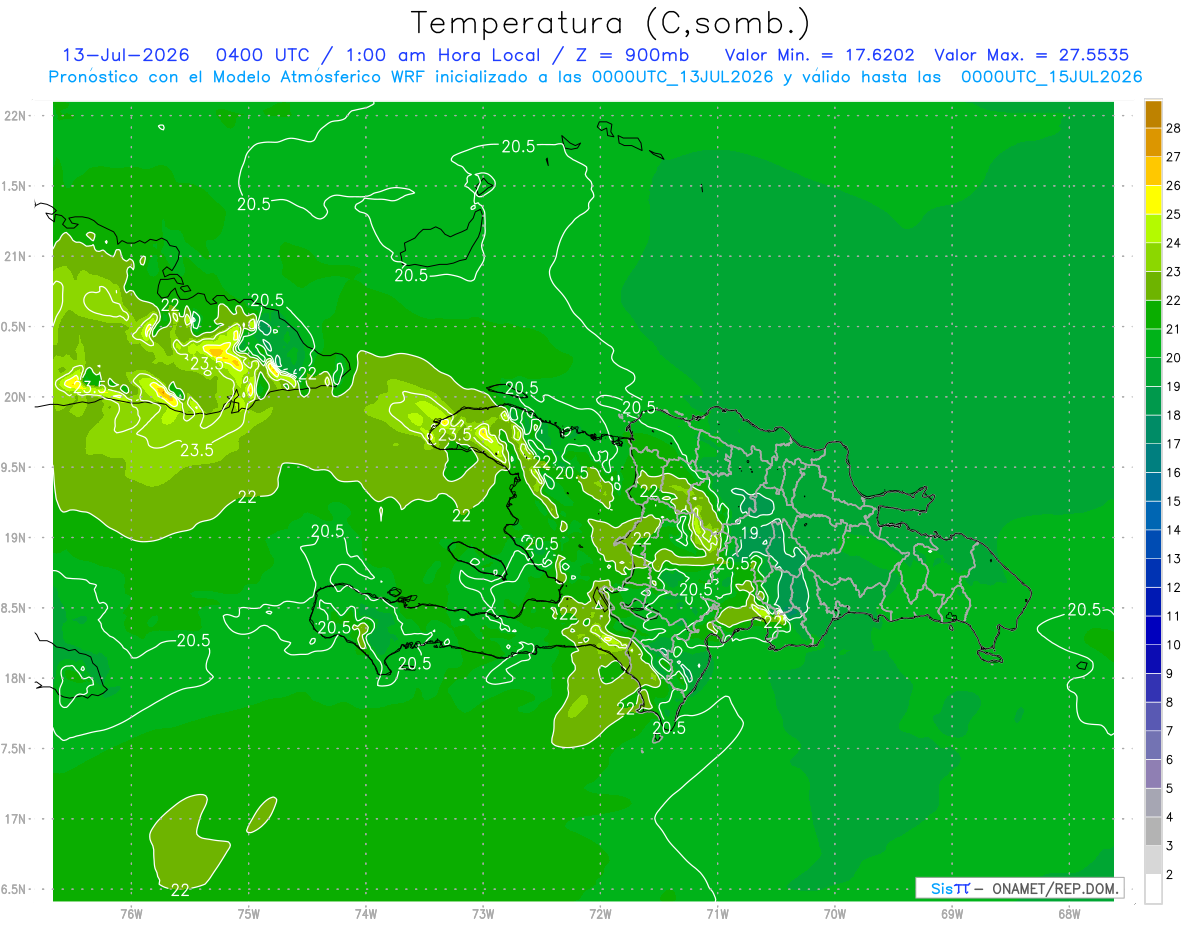Click the colorbar tick value "25"
1200x927 pixels.
(x=1174, y=214)
